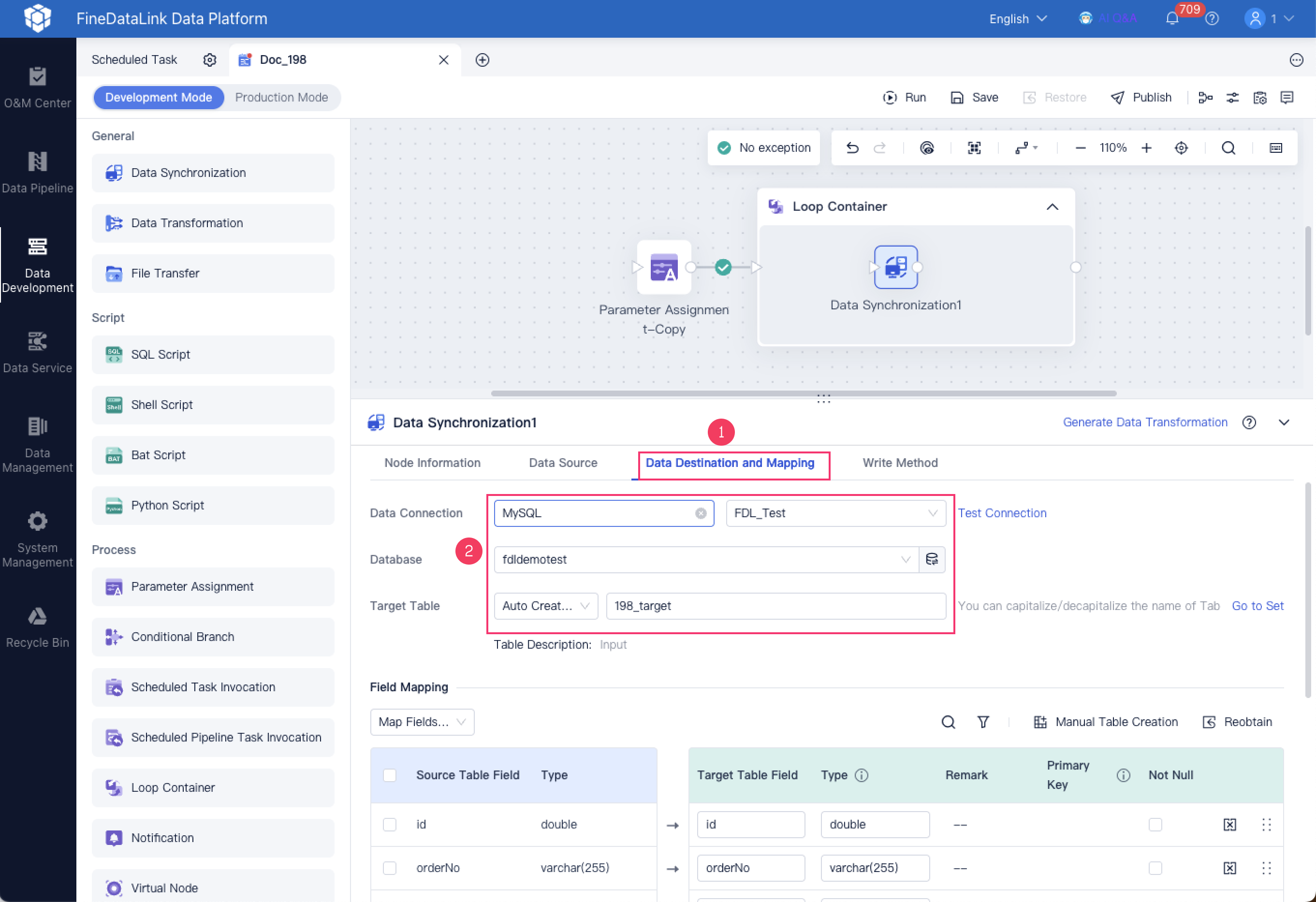Click the zoom out minus icon

coord(1081,148)
